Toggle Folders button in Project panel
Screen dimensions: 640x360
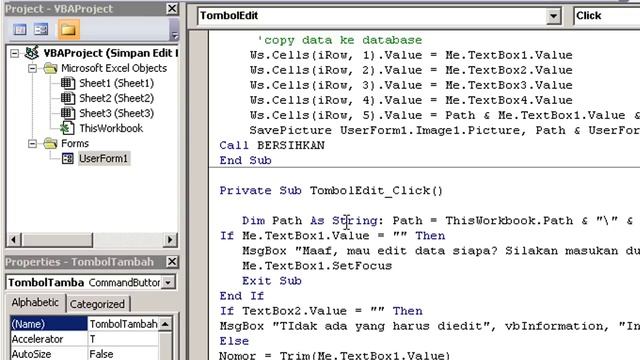(x=68, y=29)
